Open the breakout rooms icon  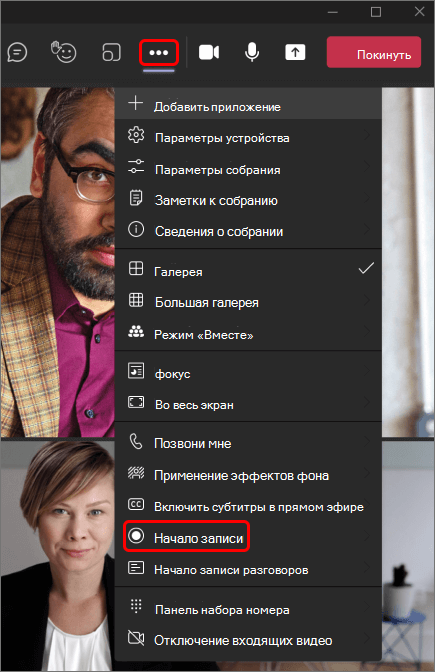(x=111, y=53)
